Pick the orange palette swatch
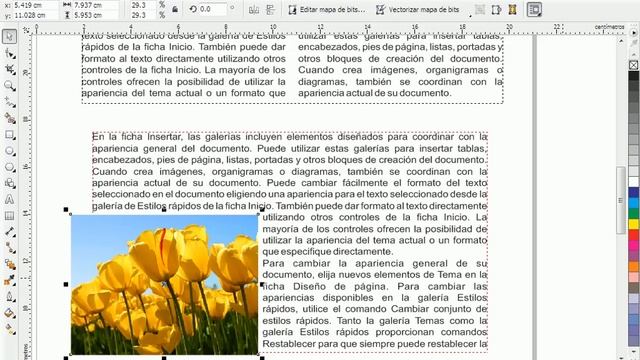 [633, 267]
